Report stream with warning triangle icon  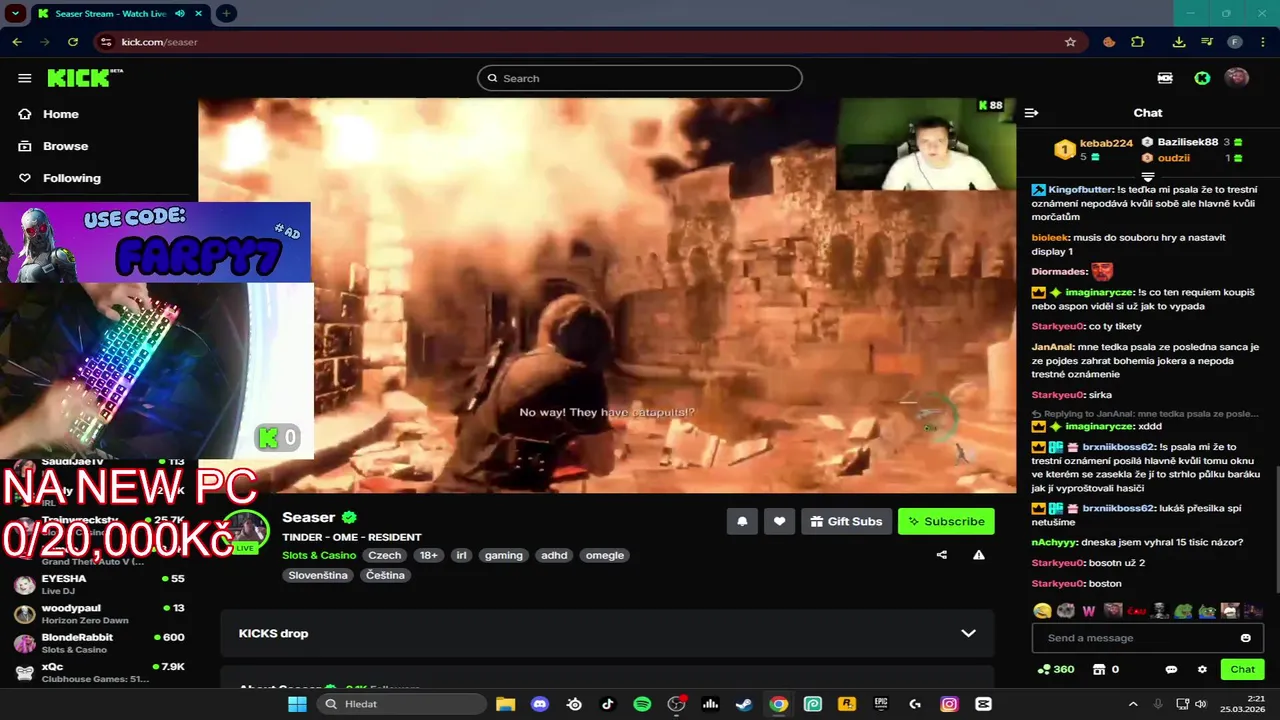tap(979, 555)
